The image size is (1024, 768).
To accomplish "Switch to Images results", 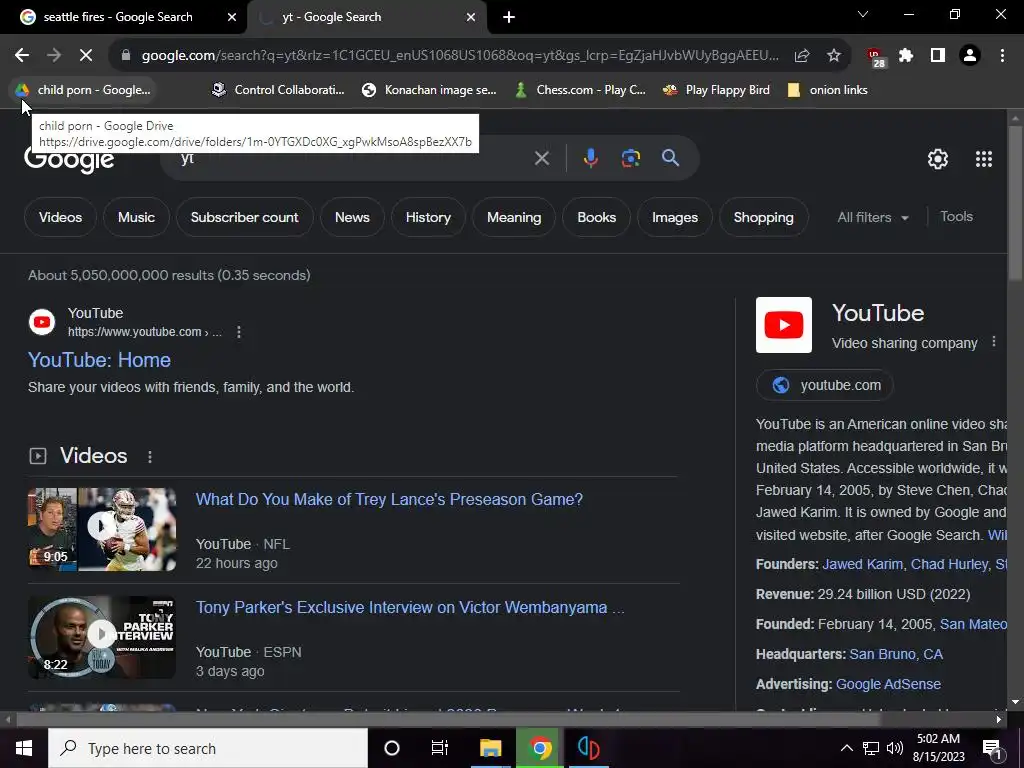I will pyautogui.click(x=675, y=217).
